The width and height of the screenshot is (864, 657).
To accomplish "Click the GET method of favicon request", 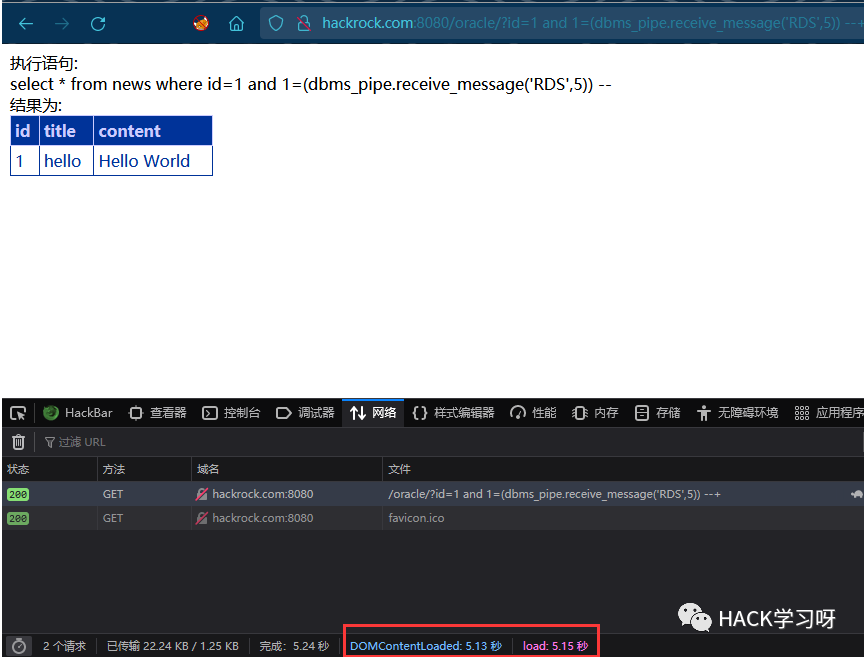I will (113, 518).
